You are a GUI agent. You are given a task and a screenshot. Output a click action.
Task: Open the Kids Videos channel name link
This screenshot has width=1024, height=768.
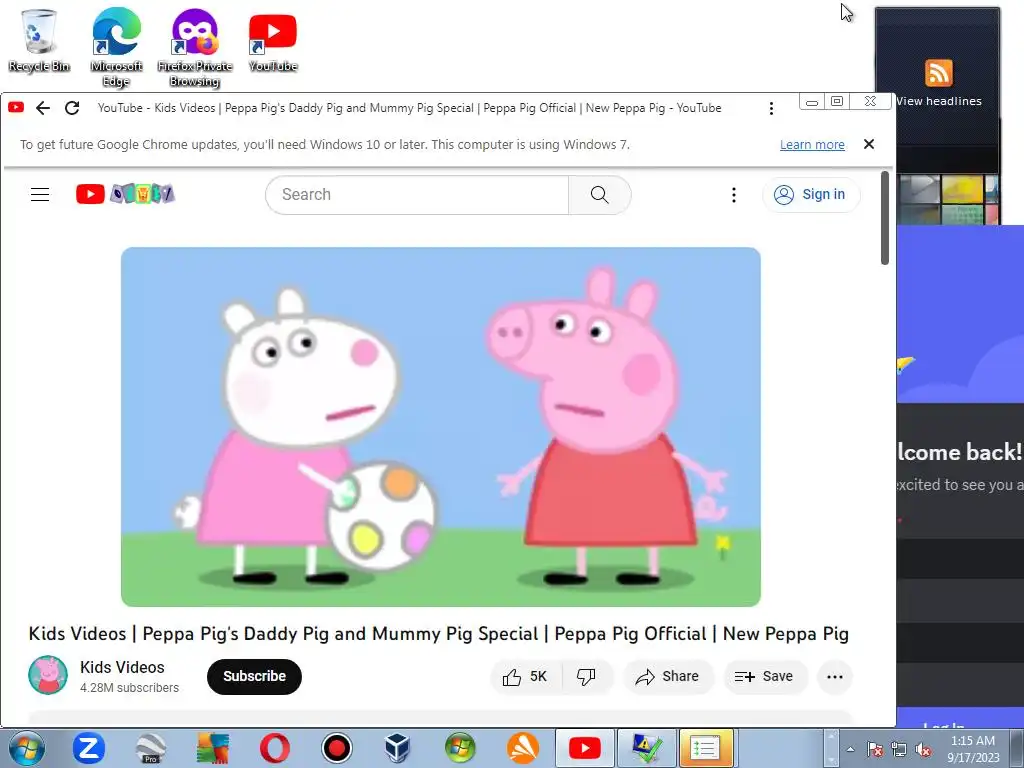(x=122, y=667)
